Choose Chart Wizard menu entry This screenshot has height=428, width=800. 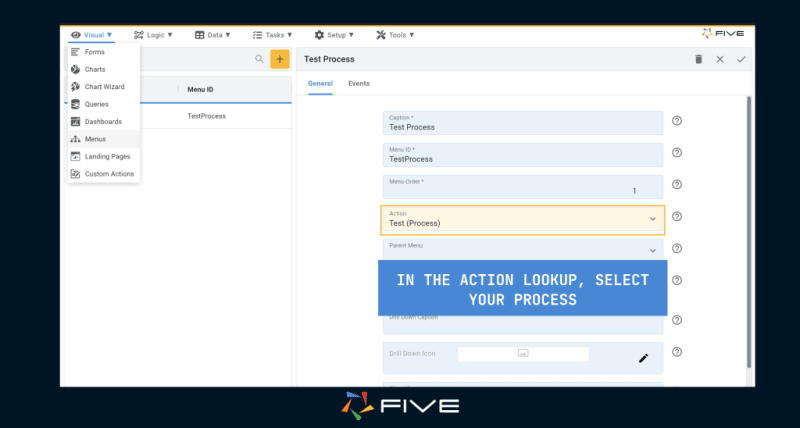(x=104, y=87)
